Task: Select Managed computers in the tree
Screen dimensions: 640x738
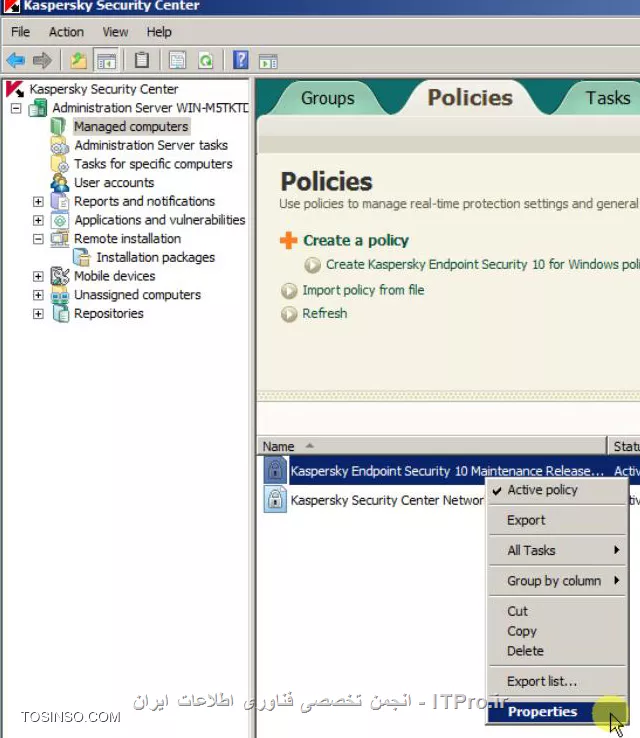Action: pos(131,127)
